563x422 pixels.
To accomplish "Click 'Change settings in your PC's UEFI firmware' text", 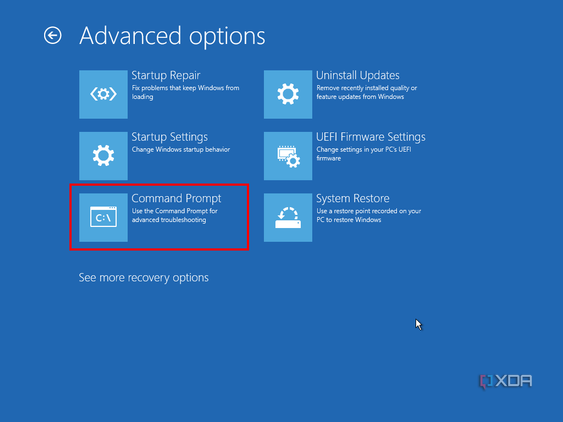I will (364, 154).
